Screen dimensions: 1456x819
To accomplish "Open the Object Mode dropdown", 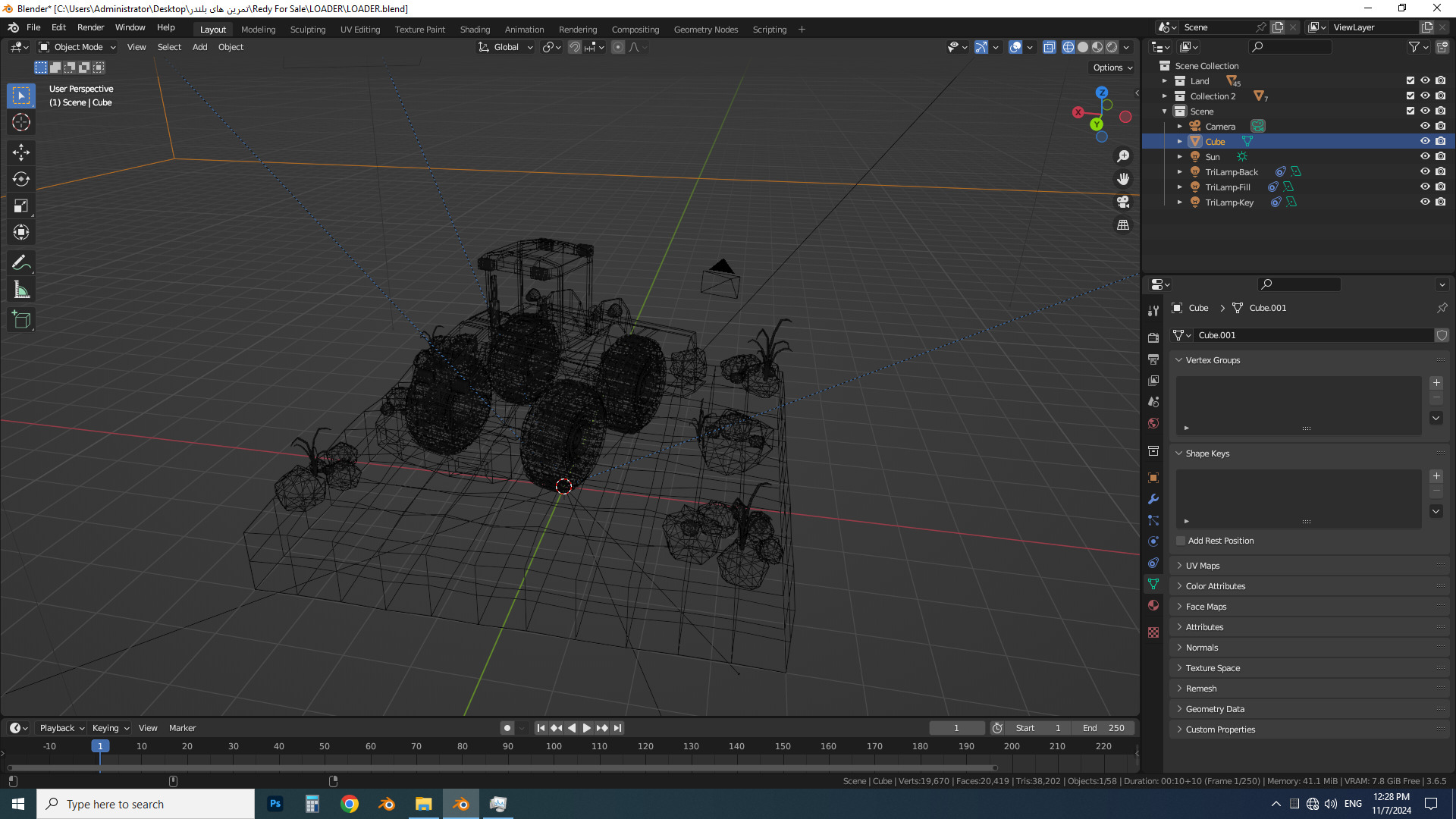I will point(77,47).
